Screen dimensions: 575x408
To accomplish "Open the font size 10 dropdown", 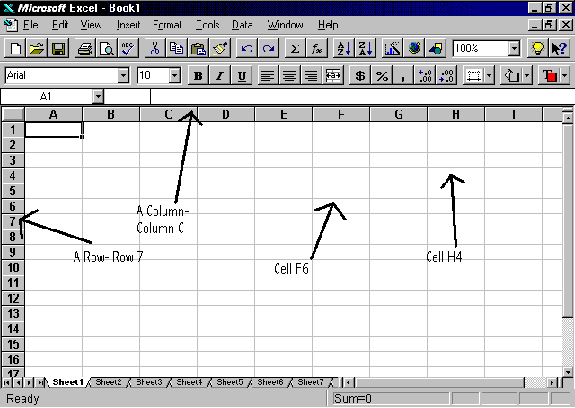I will [175, 76].
